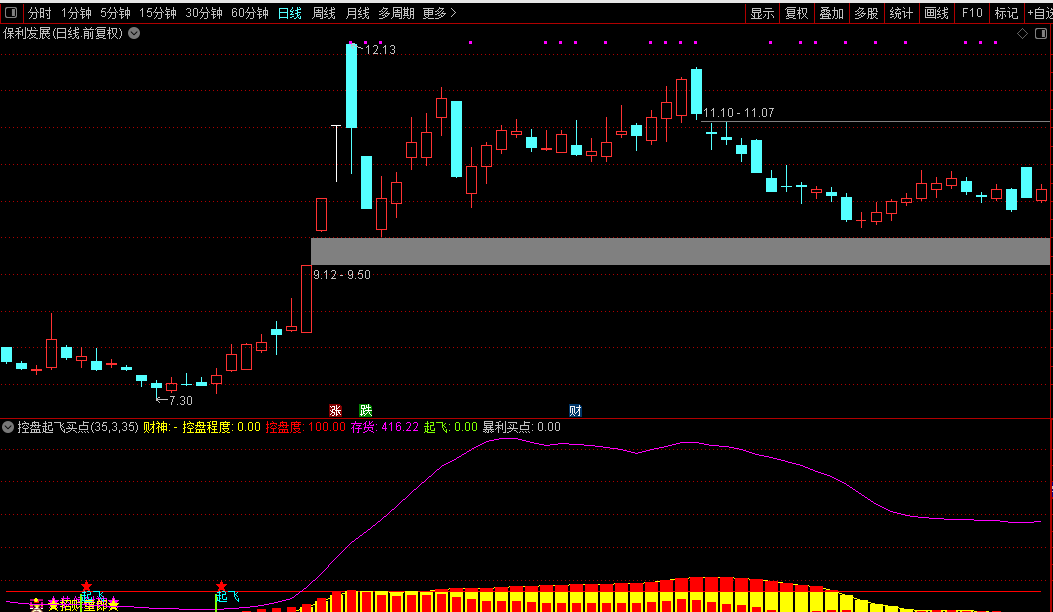
Task: Switch to 30分钟 period
Action: coord(204,13)
